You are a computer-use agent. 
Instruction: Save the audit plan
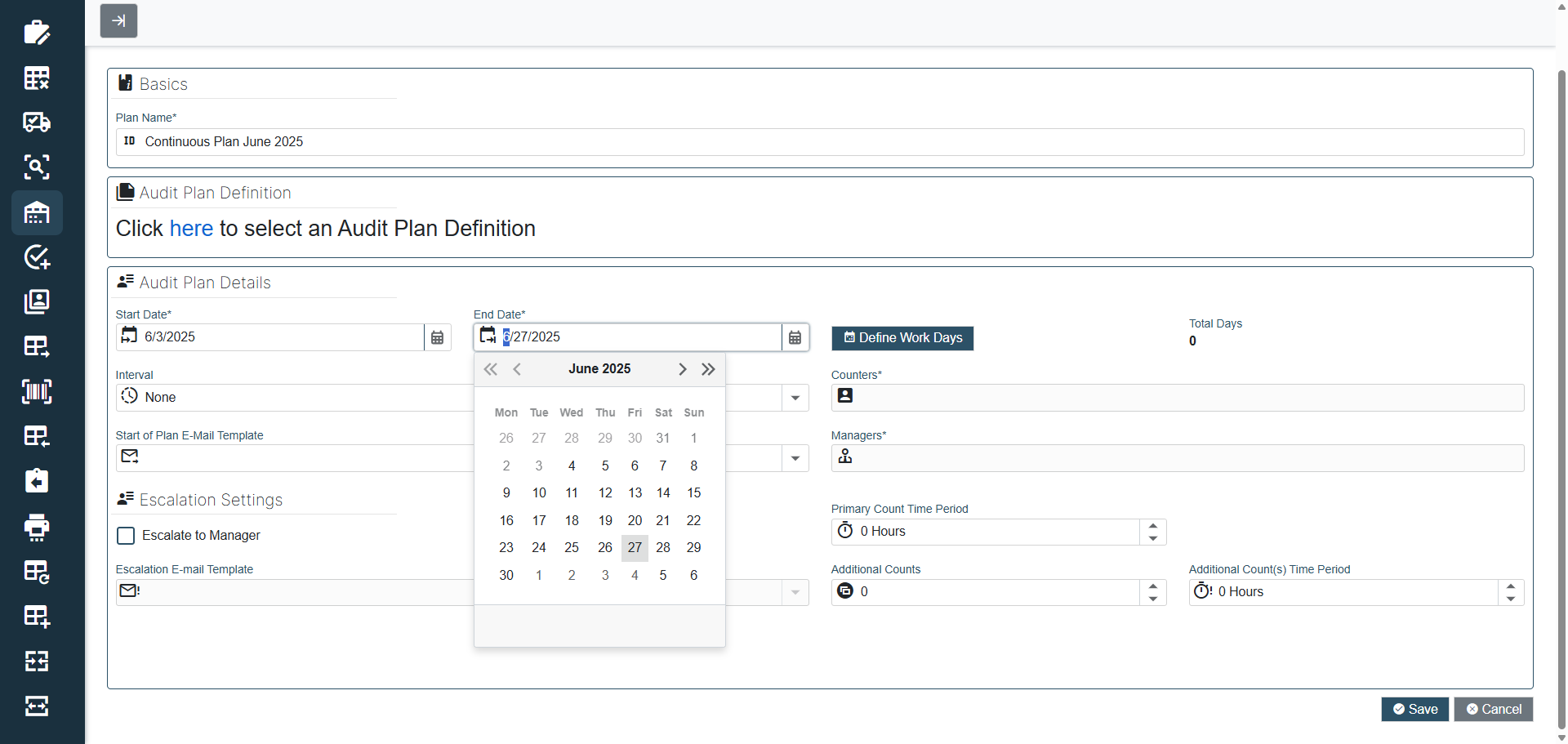pyautogui.click(x=1414, y=709)
